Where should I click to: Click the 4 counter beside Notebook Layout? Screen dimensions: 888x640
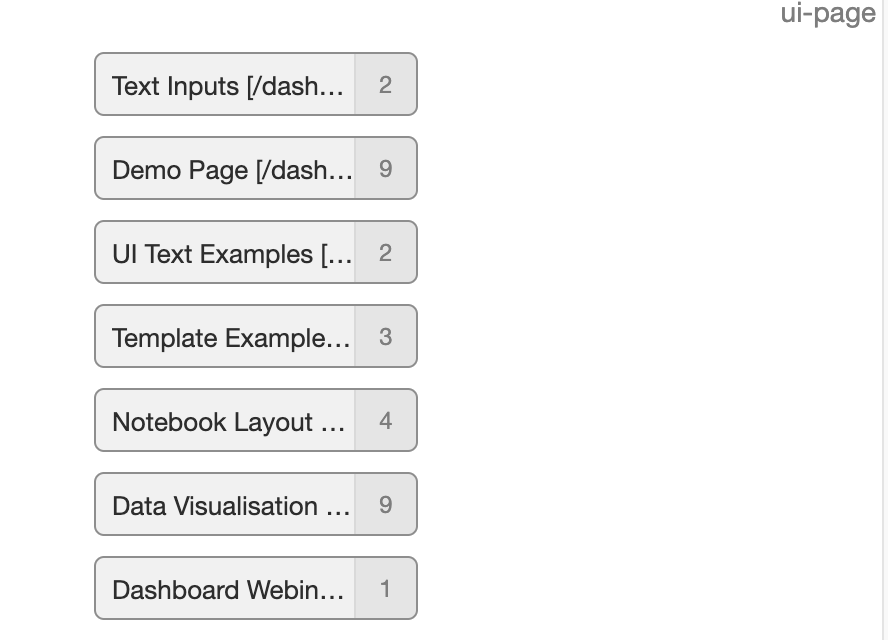click(x=385, y=421)
